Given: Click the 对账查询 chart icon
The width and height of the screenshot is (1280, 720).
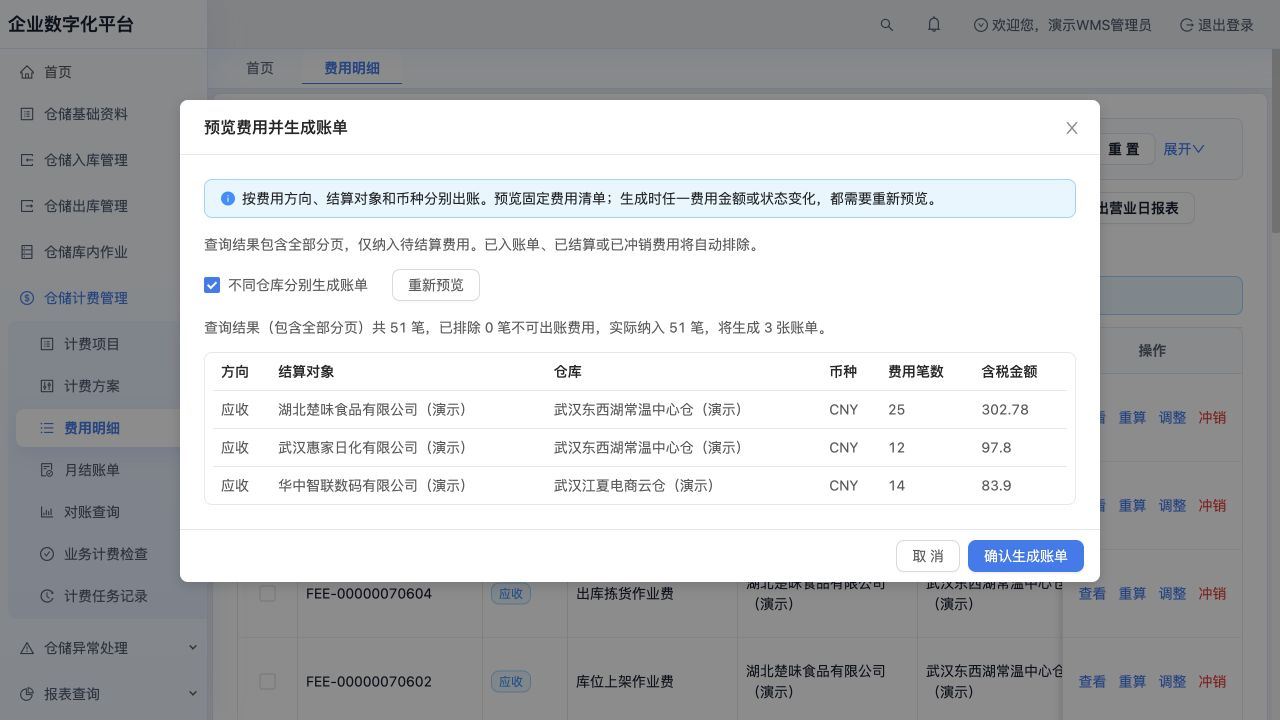Looking at the screenshot, I should click(x=47, y=512).
